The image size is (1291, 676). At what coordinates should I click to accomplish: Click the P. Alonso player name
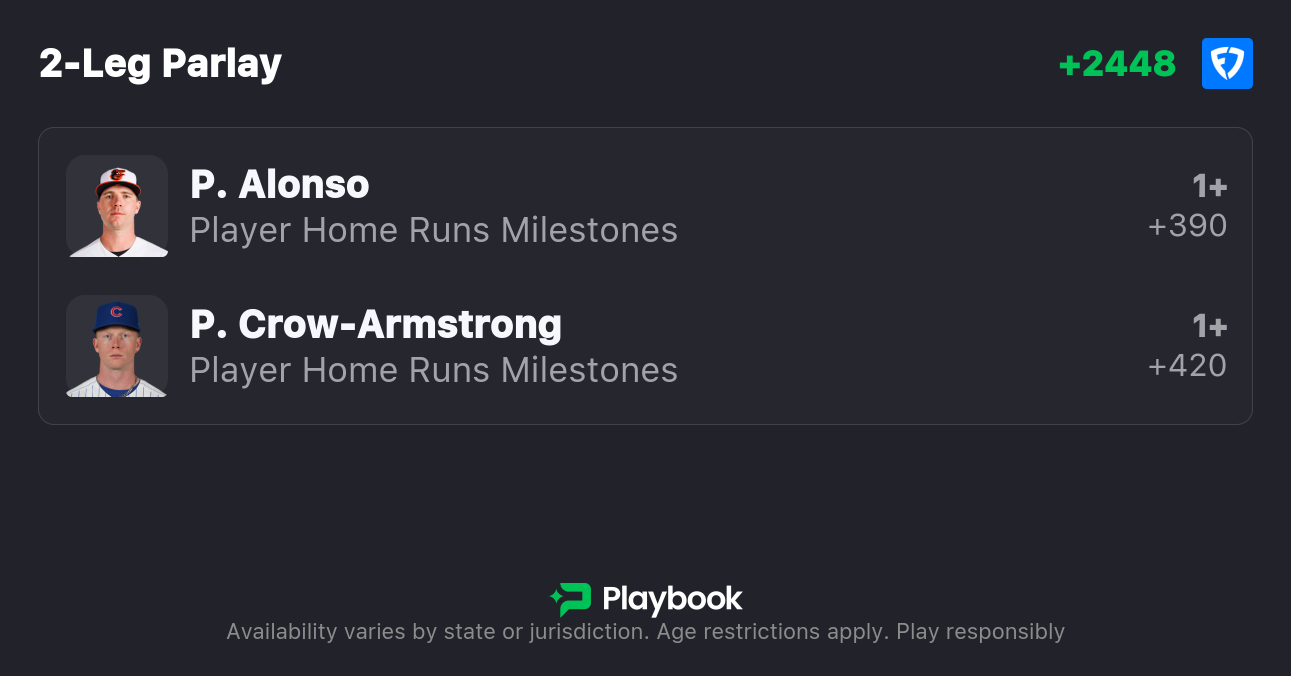[x=280, y=184]
